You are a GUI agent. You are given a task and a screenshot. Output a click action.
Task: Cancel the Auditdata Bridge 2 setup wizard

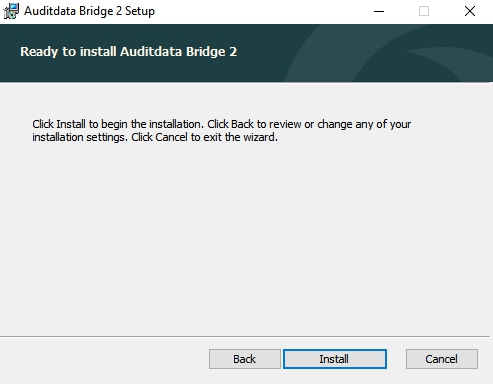tap(442, 359)
